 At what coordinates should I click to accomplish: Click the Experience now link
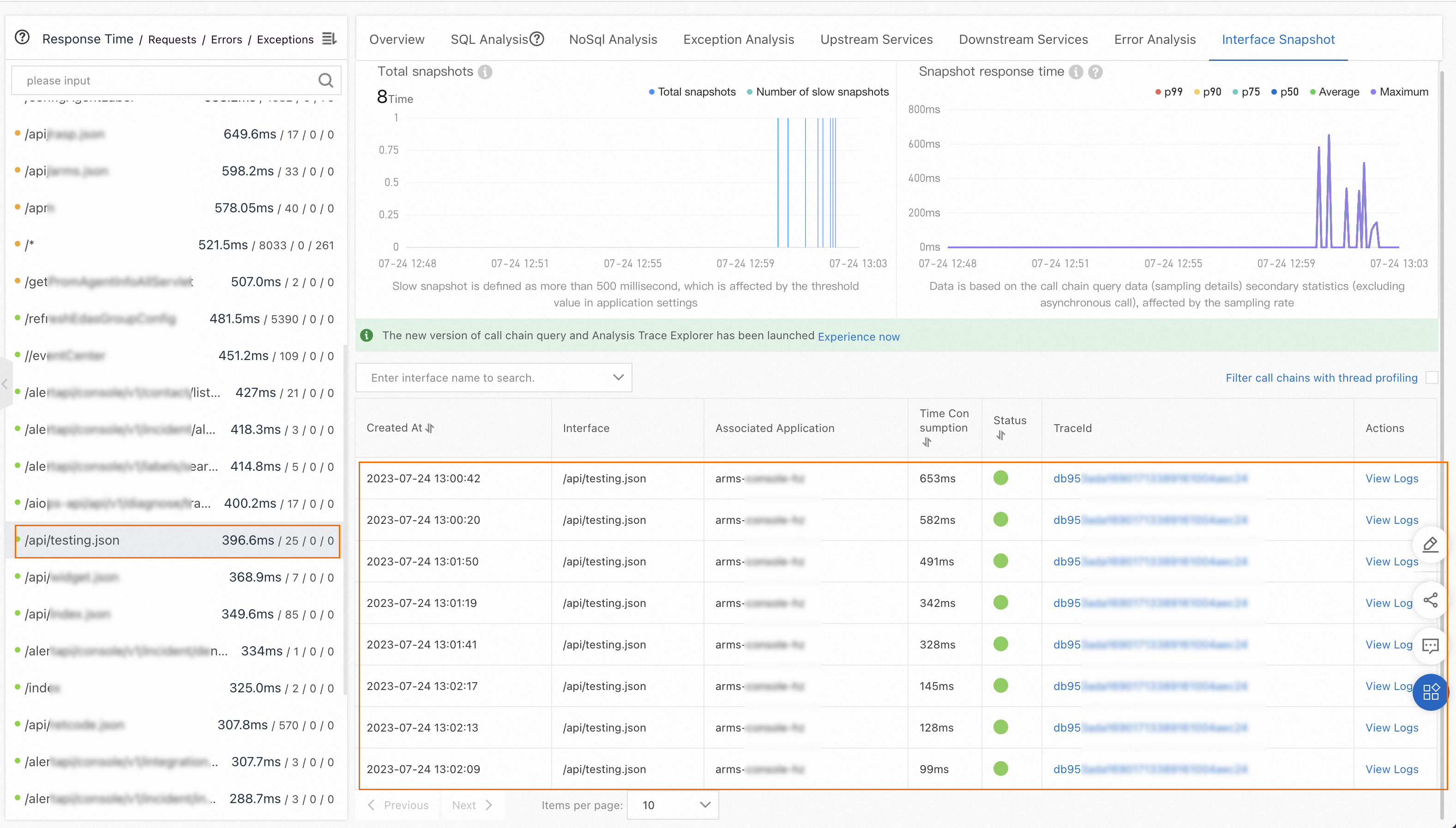[858, 336]
